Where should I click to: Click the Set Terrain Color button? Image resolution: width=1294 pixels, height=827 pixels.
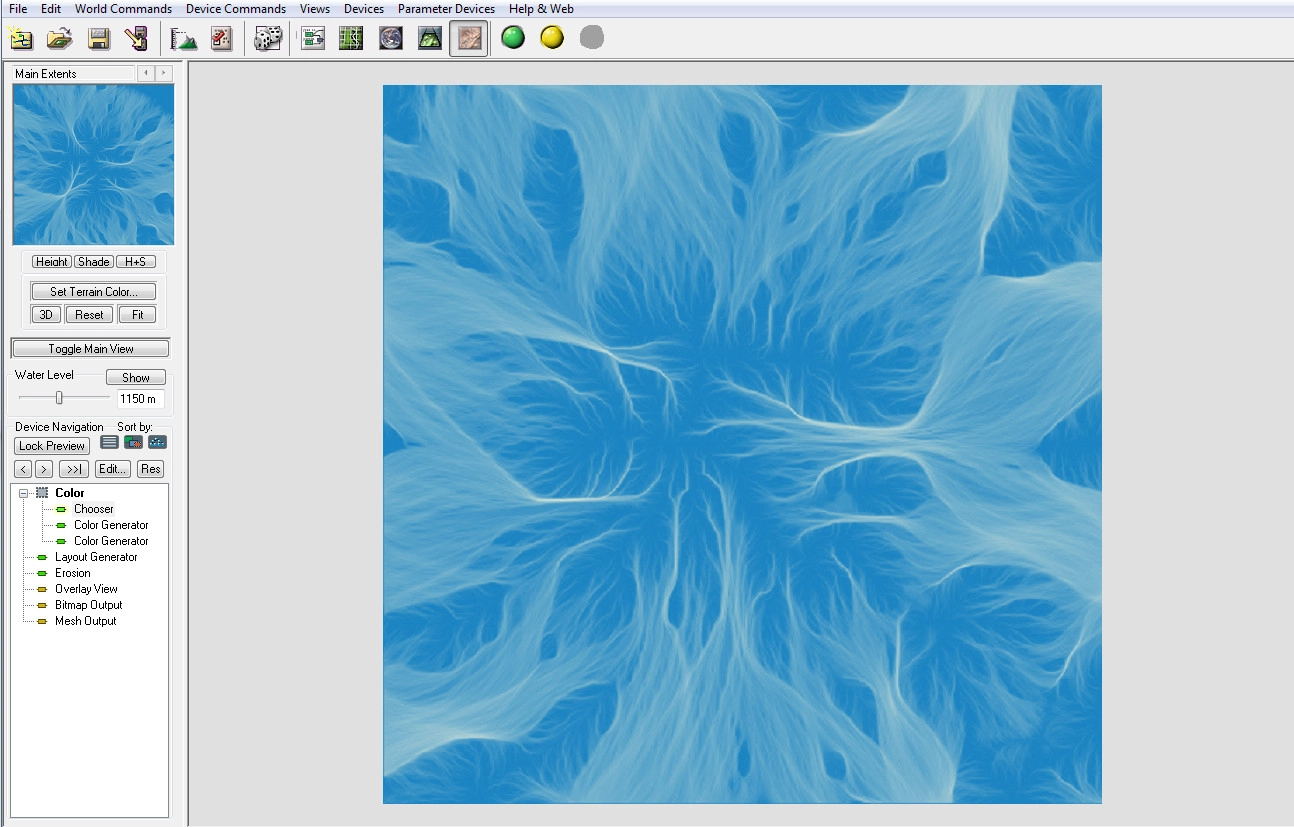pyautogui.click(x=93, y=292)
